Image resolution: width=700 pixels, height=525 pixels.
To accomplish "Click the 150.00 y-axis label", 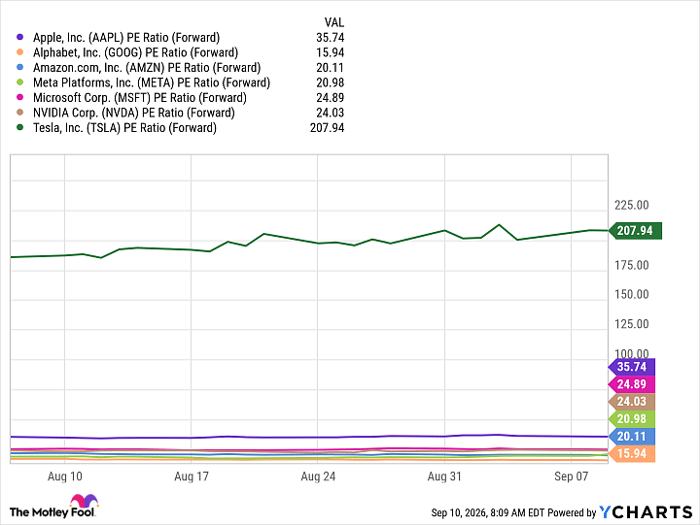I will (x=631, y=295).
